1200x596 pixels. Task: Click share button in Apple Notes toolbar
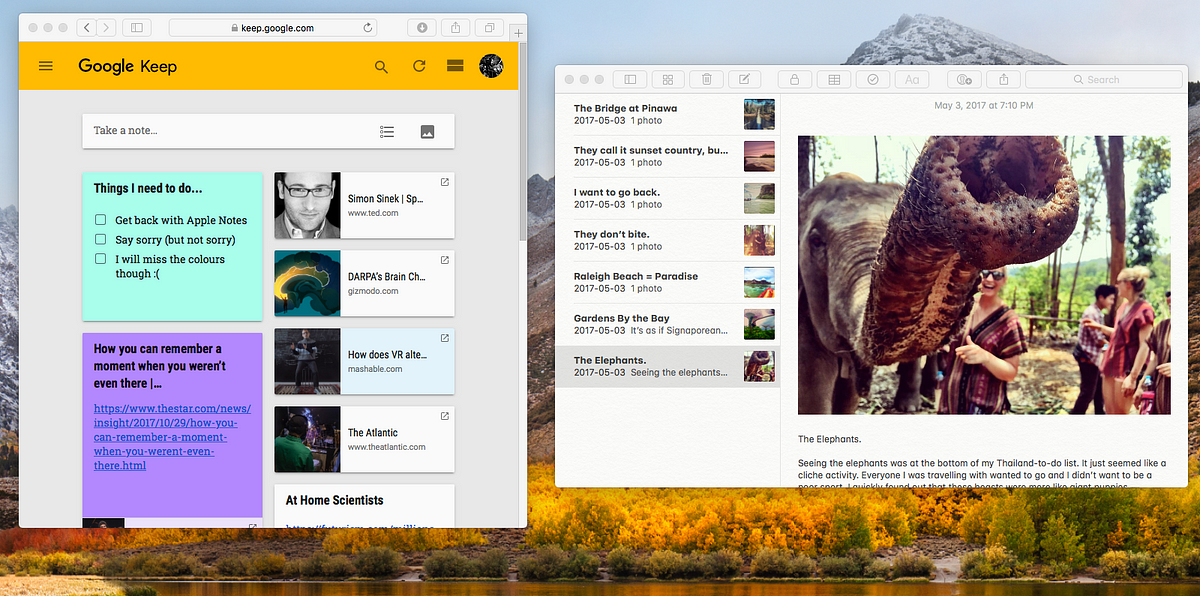point(1002,79)
